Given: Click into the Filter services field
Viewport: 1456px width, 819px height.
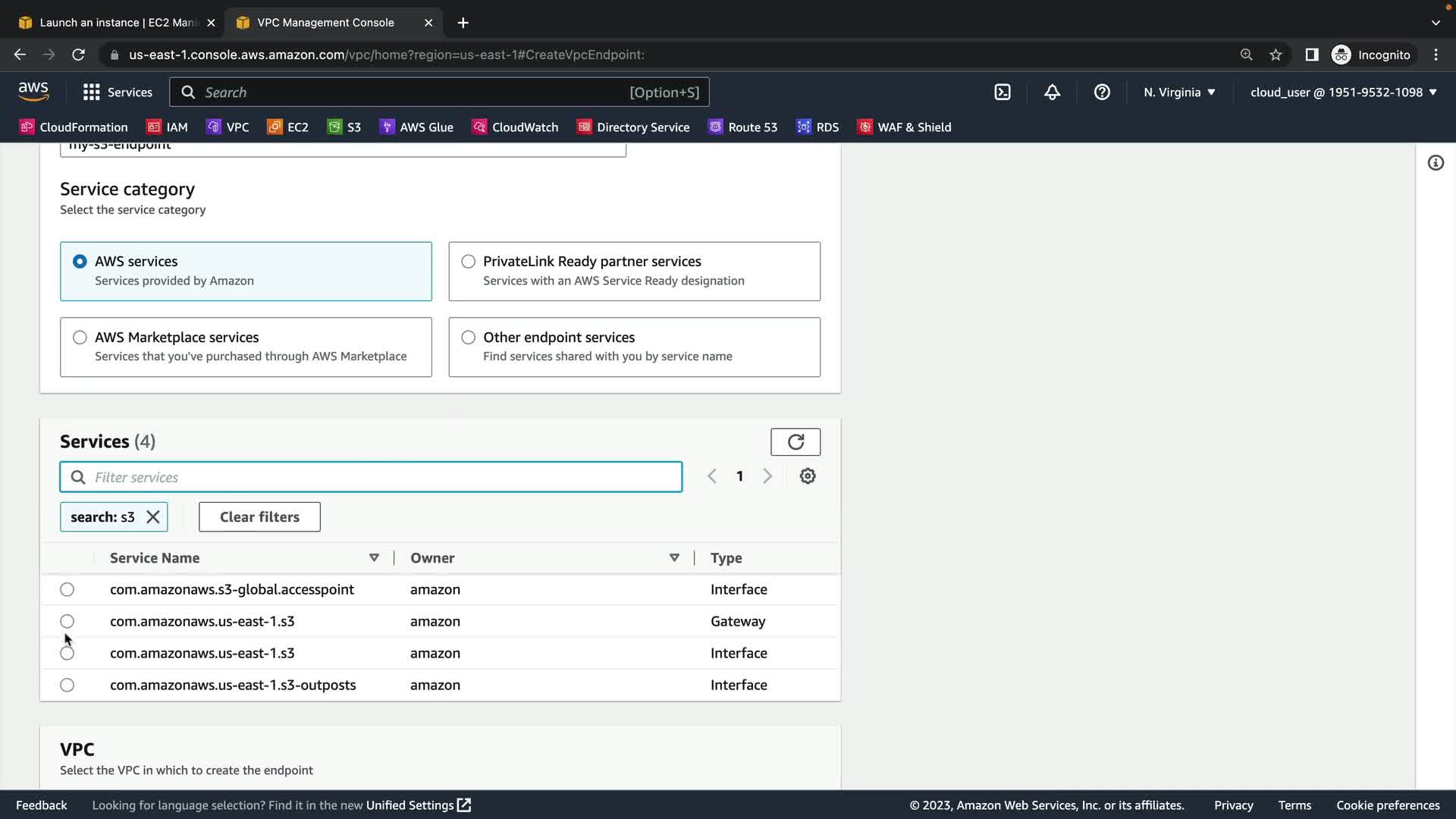Looking at the screenshot, I should click(x=379, y=478).
